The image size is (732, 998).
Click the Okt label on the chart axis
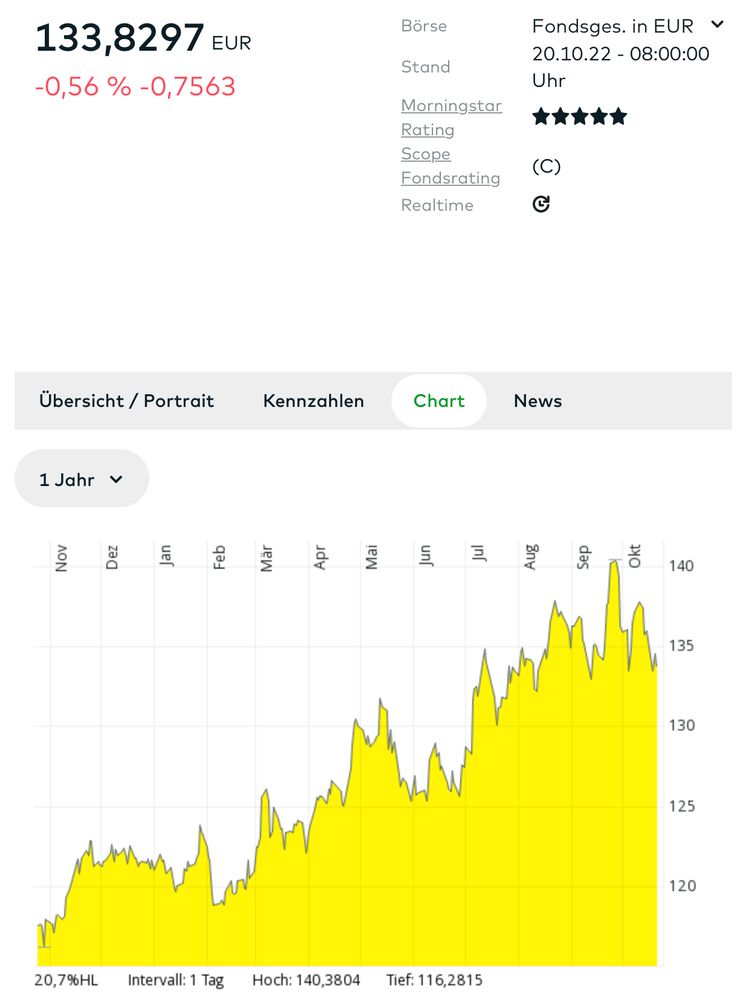637,557
